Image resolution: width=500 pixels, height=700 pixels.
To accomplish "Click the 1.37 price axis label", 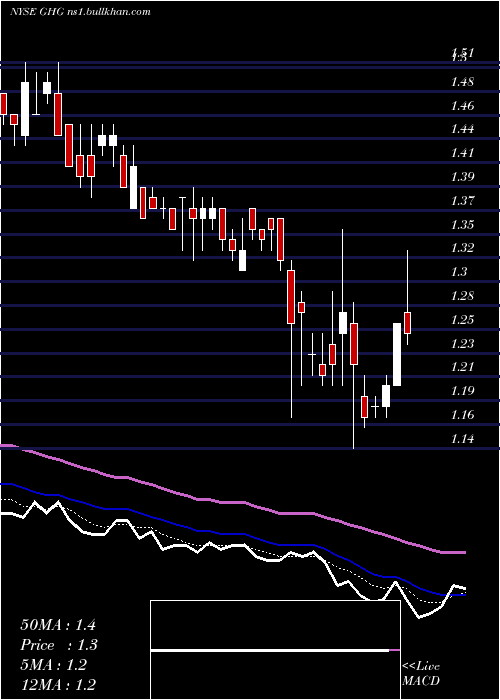I will [x=462, y=201].
